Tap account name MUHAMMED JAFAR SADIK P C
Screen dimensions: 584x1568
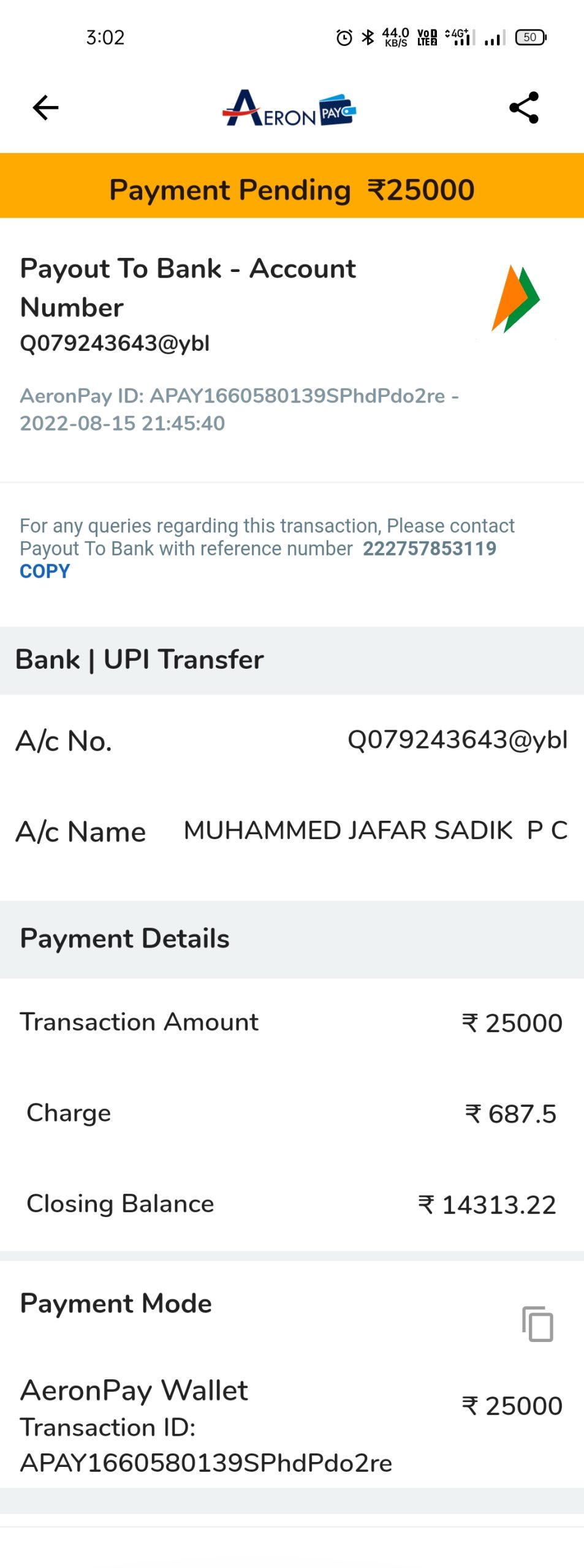[376, 831]
